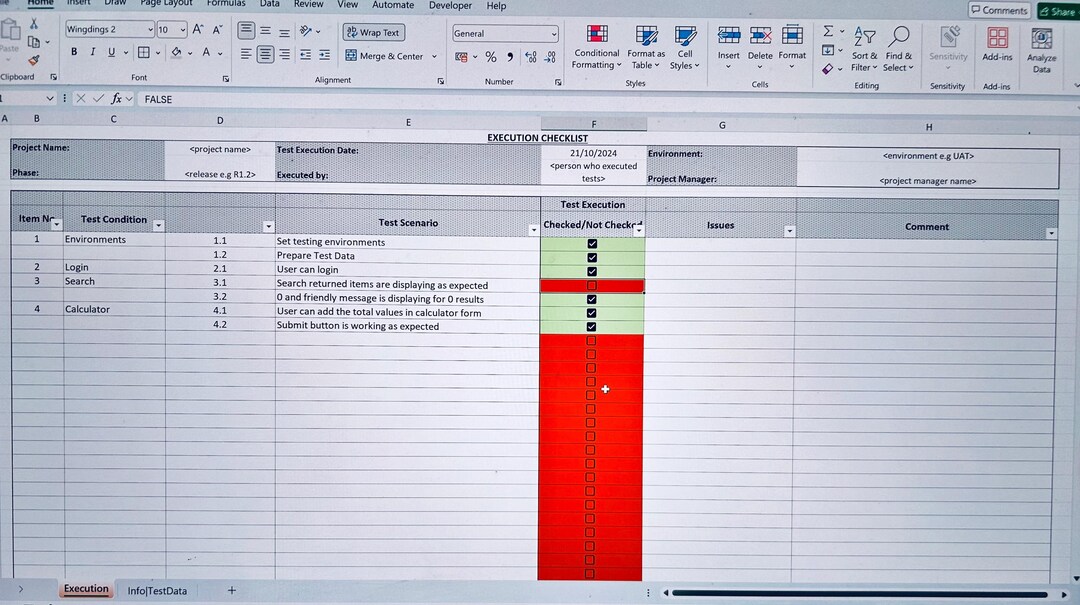
Task: Click the Percent Style icon
Action: [x=491, y=57]
